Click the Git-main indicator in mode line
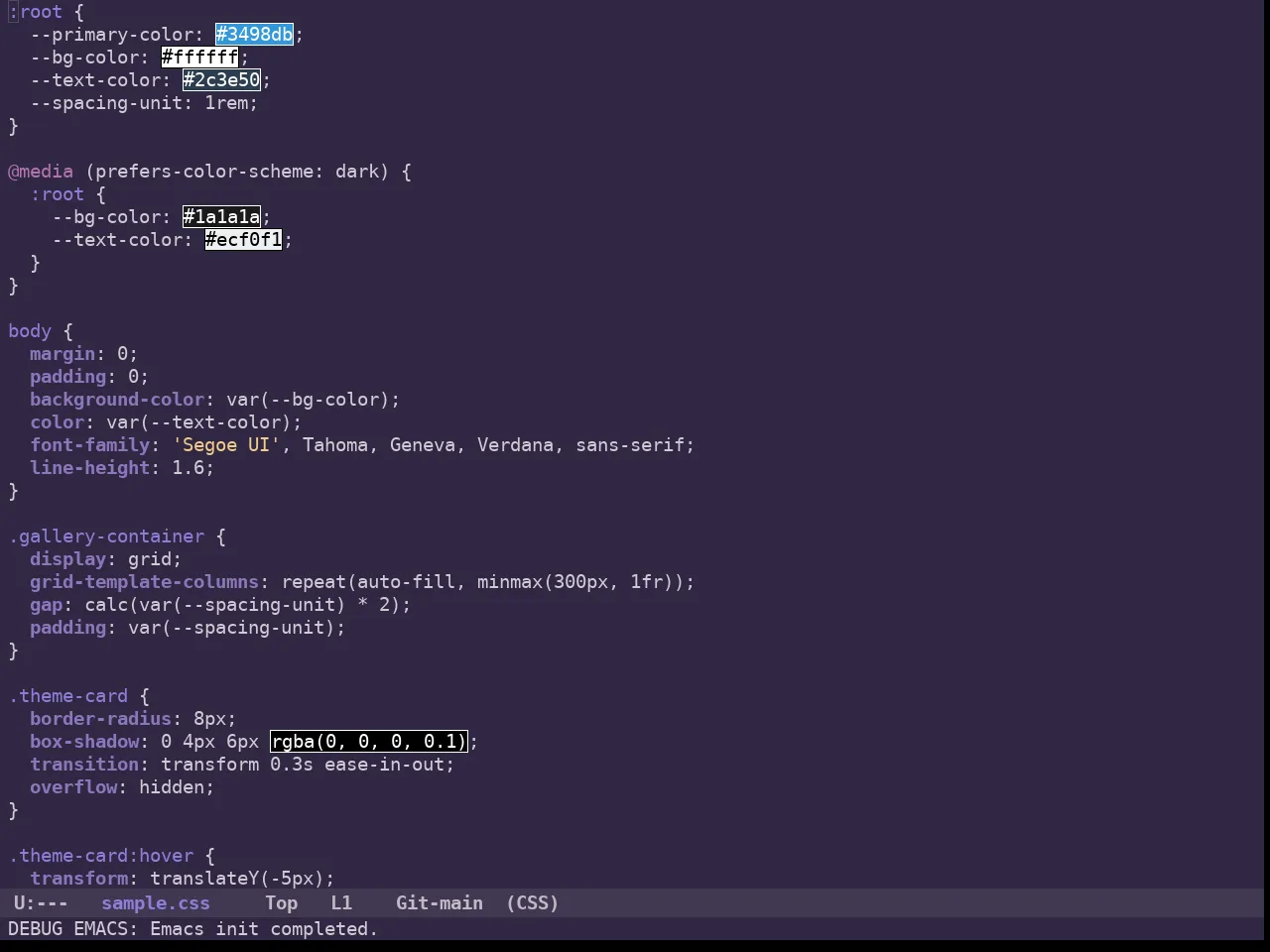1270x952 pixels. click(440, 902)
